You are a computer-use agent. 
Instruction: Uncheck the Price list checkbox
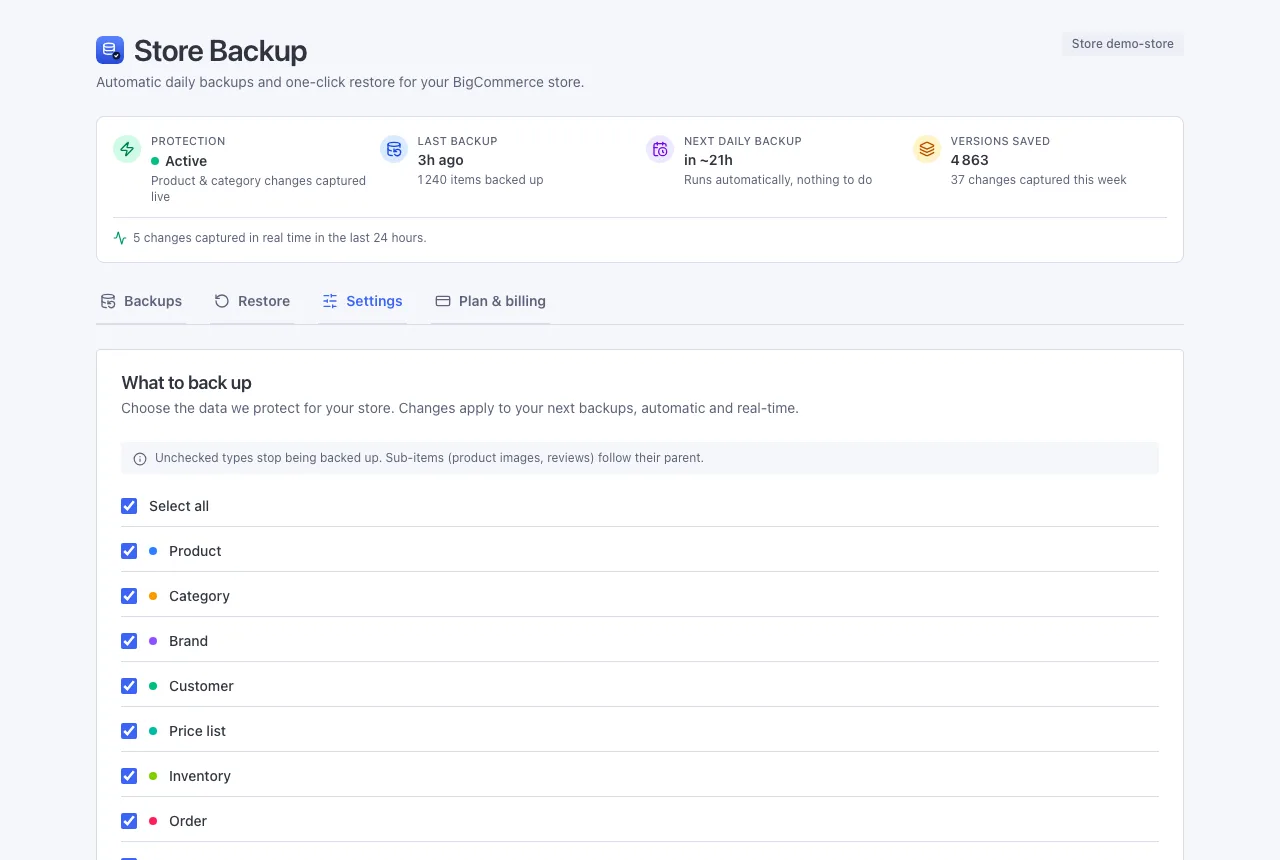[x=129, y=731]
